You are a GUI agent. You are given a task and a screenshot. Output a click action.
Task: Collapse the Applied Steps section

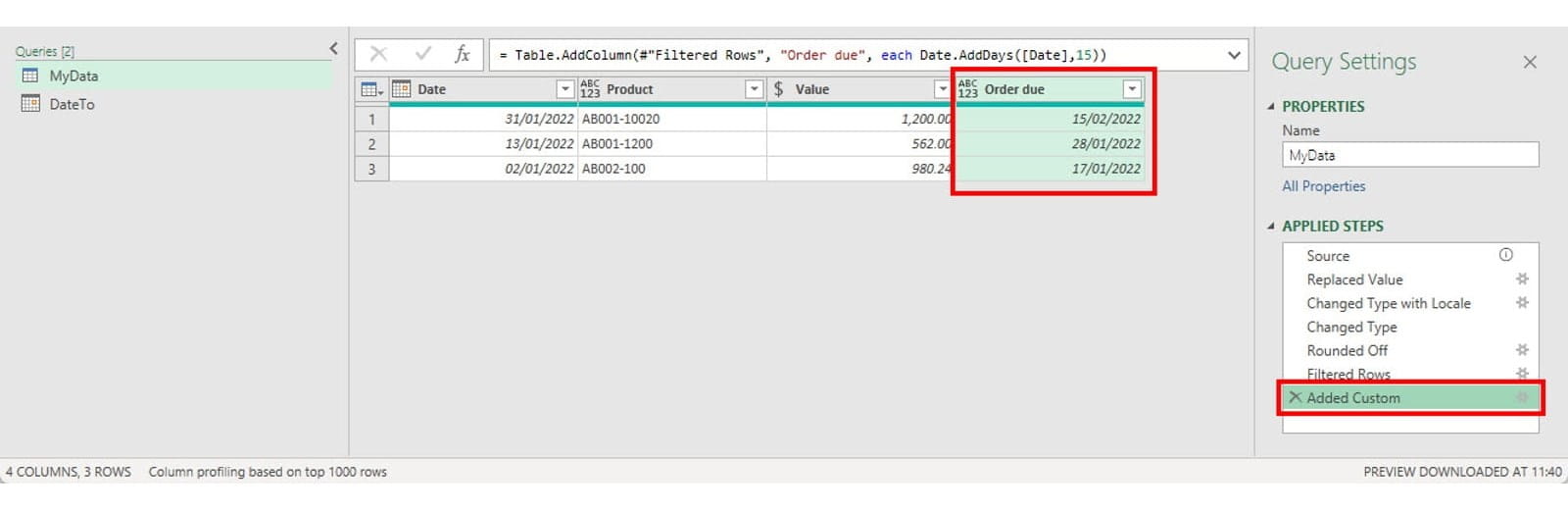tap(1271, 226)
